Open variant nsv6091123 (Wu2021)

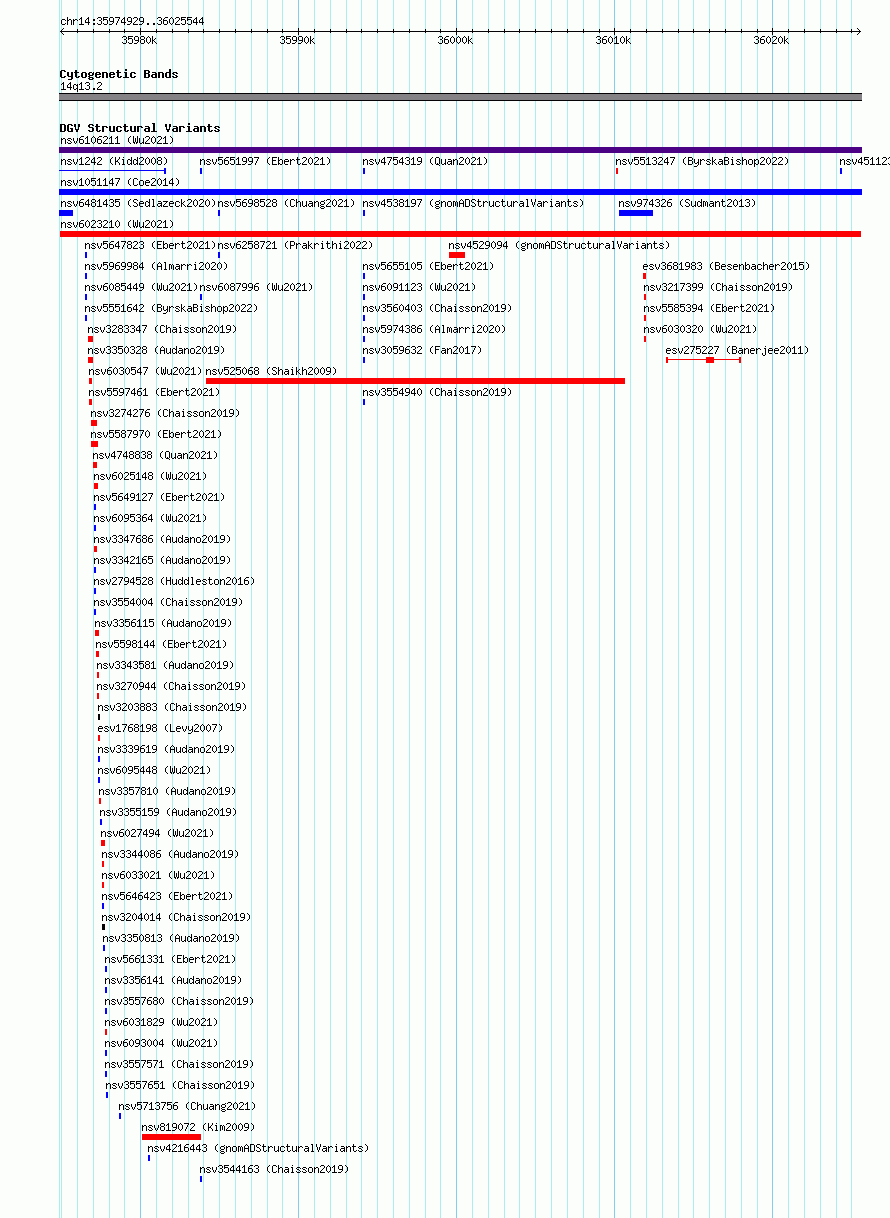[x=419, y=287]
